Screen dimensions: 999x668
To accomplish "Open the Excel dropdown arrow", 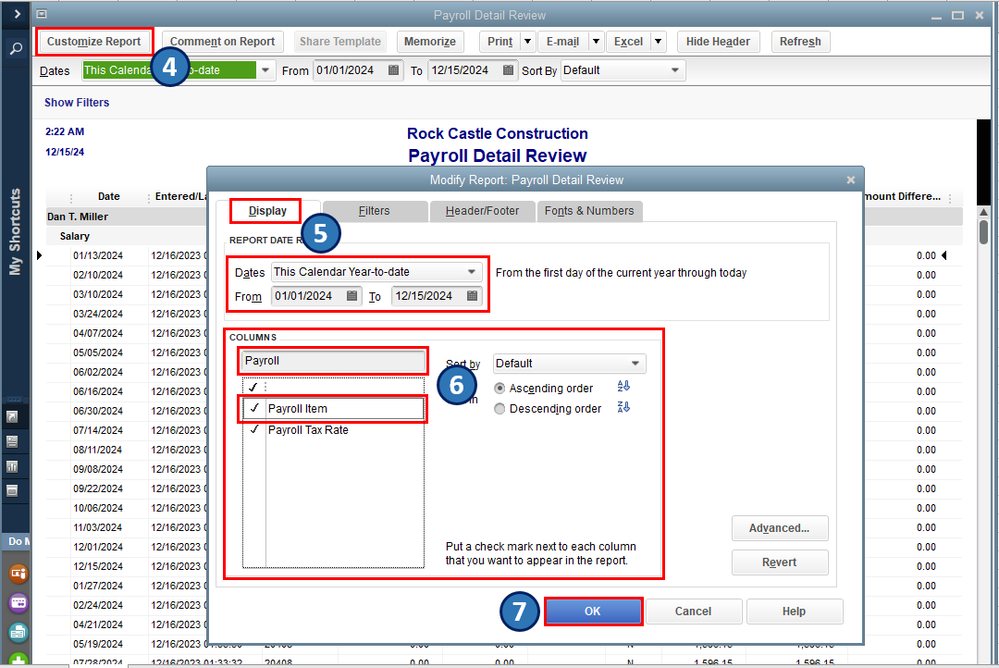I will [x=658, y=41].
